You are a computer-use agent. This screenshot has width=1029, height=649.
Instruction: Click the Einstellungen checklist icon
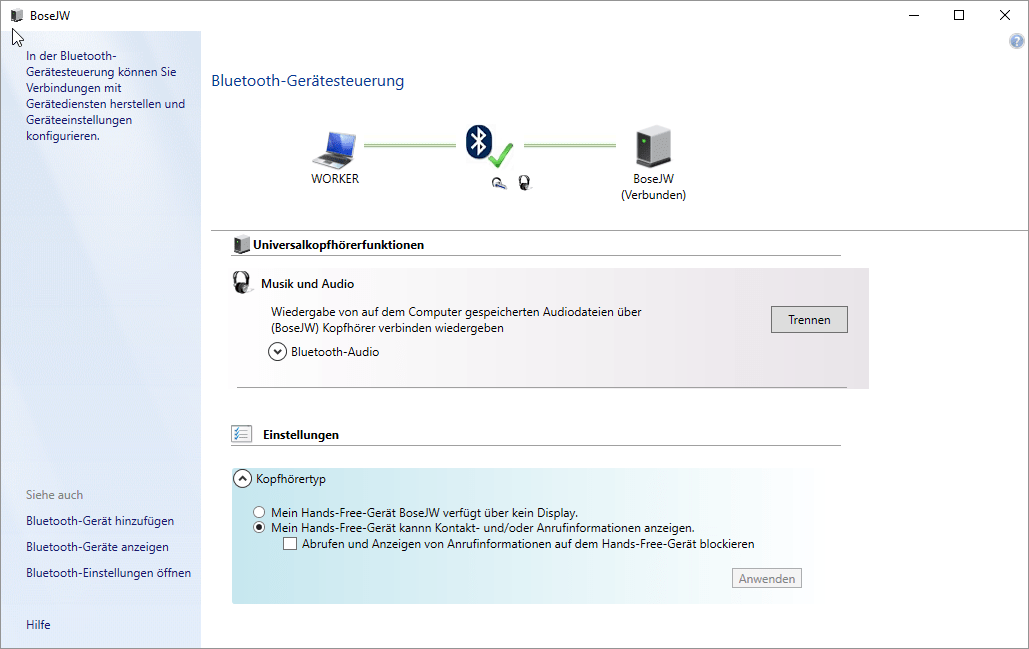coord(242,434)
